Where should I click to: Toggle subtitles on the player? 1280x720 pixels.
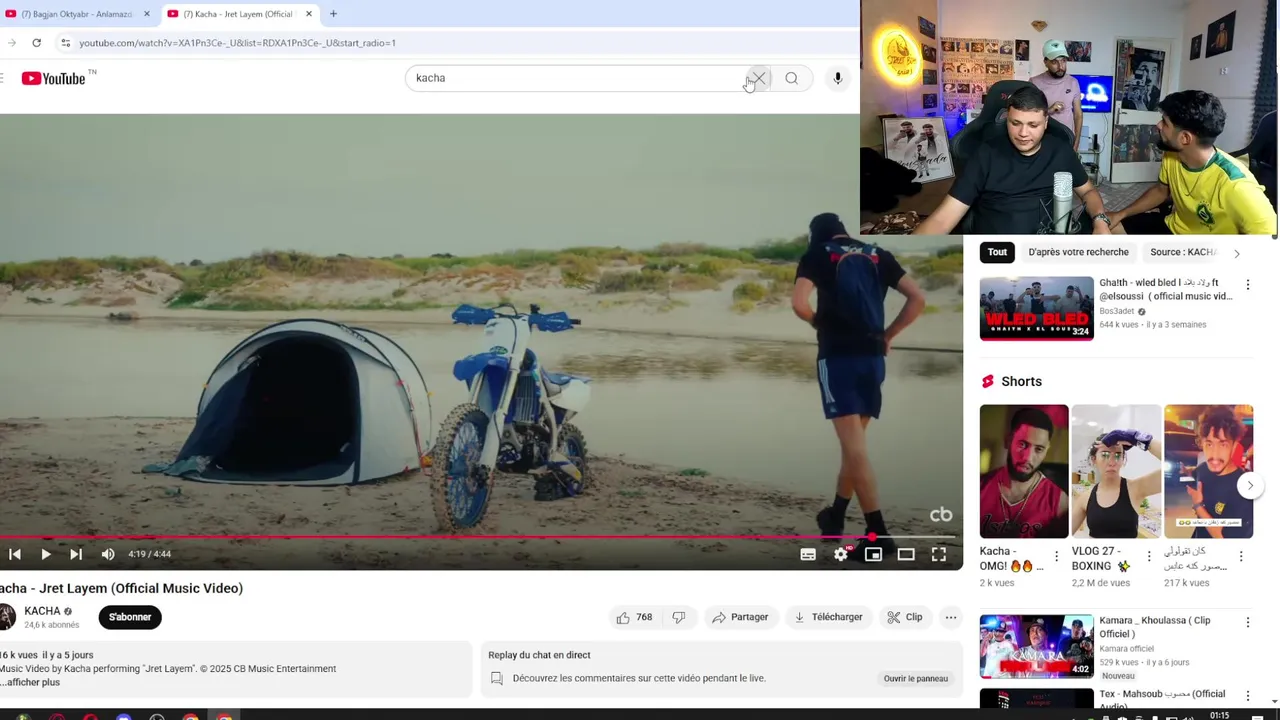tap(808, 554)
